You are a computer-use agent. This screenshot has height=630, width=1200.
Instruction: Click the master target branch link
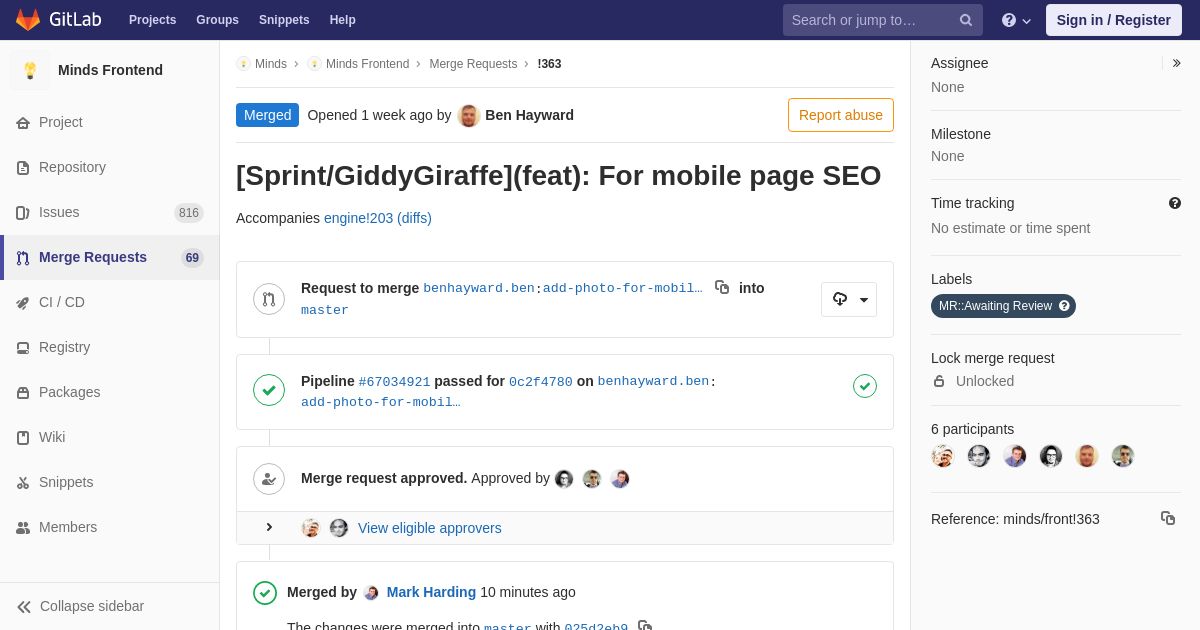pos(325,310)
